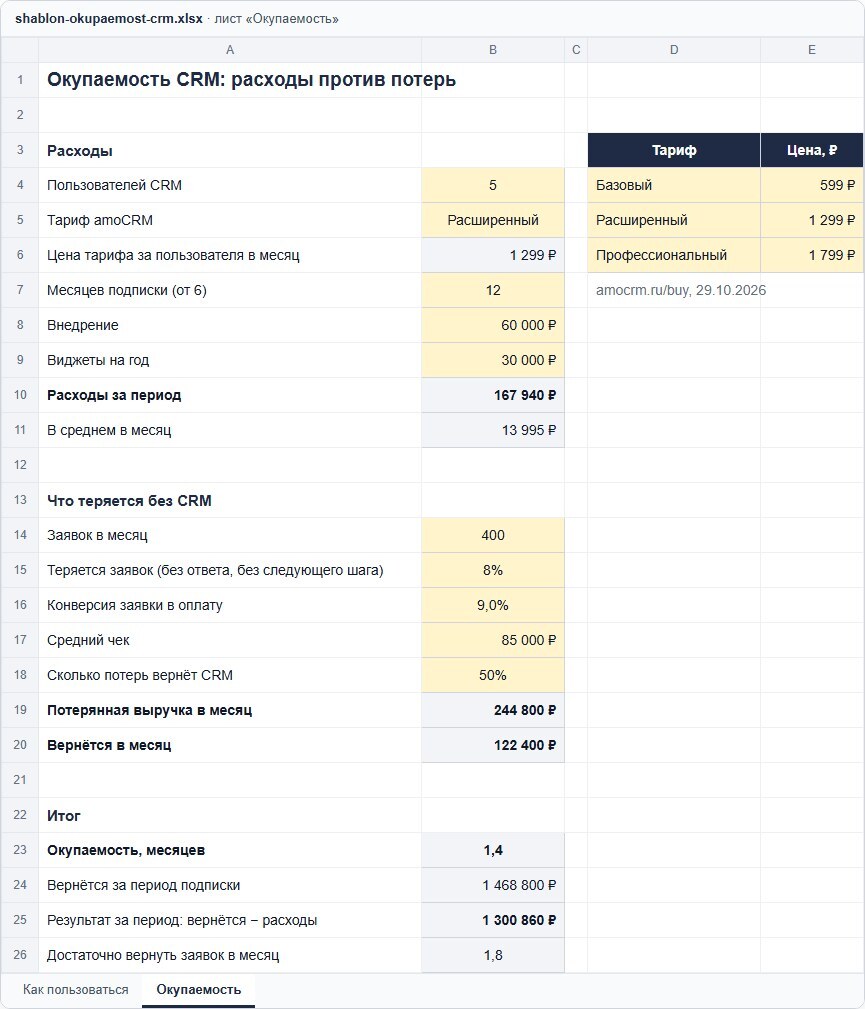Click price per user cell in row 6
Screen dimensions: 865x1009
[493, 255]
